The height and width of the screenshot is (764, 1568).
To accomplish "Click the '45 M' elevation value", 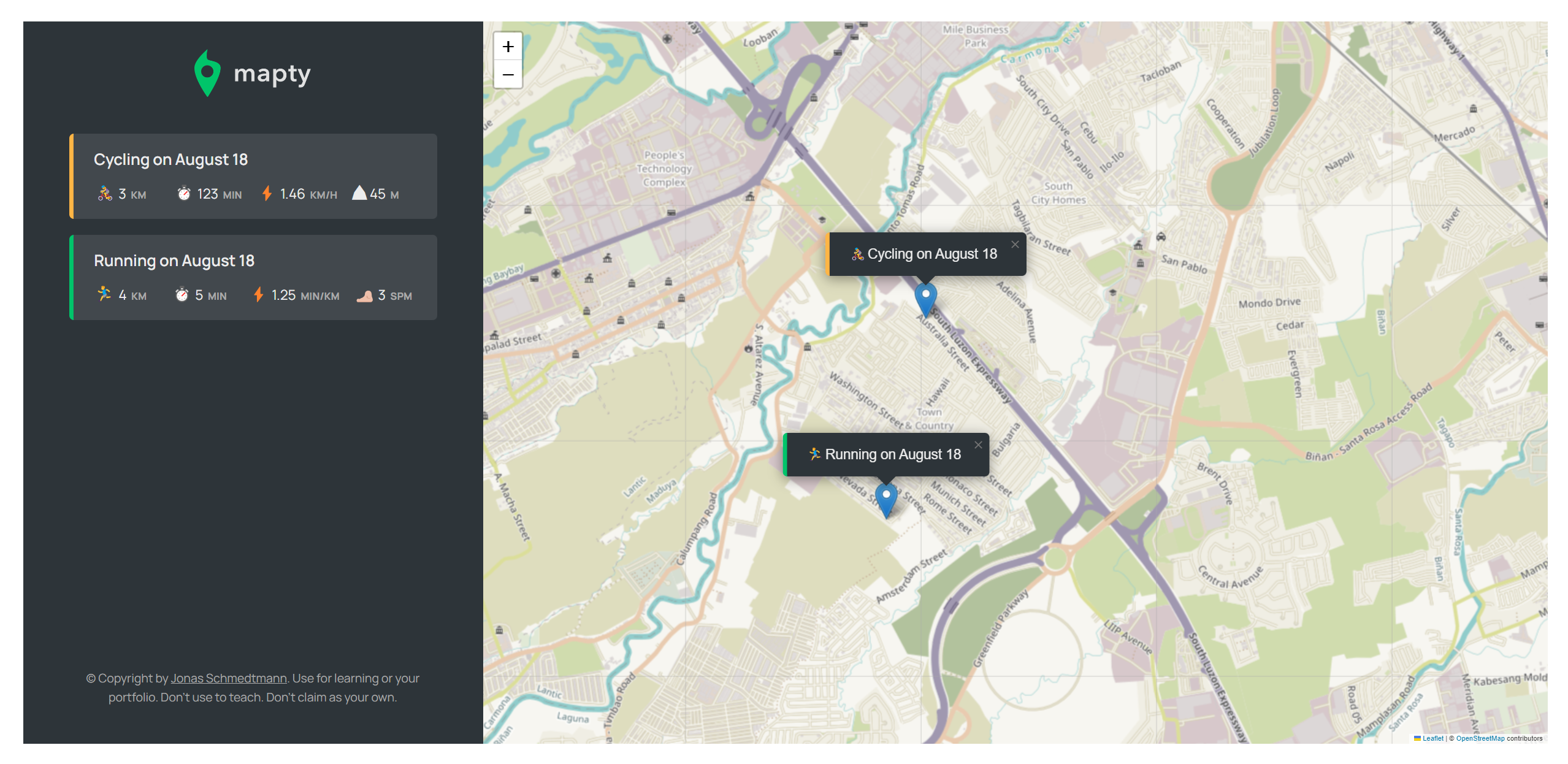I will click(x=384, y=194).
